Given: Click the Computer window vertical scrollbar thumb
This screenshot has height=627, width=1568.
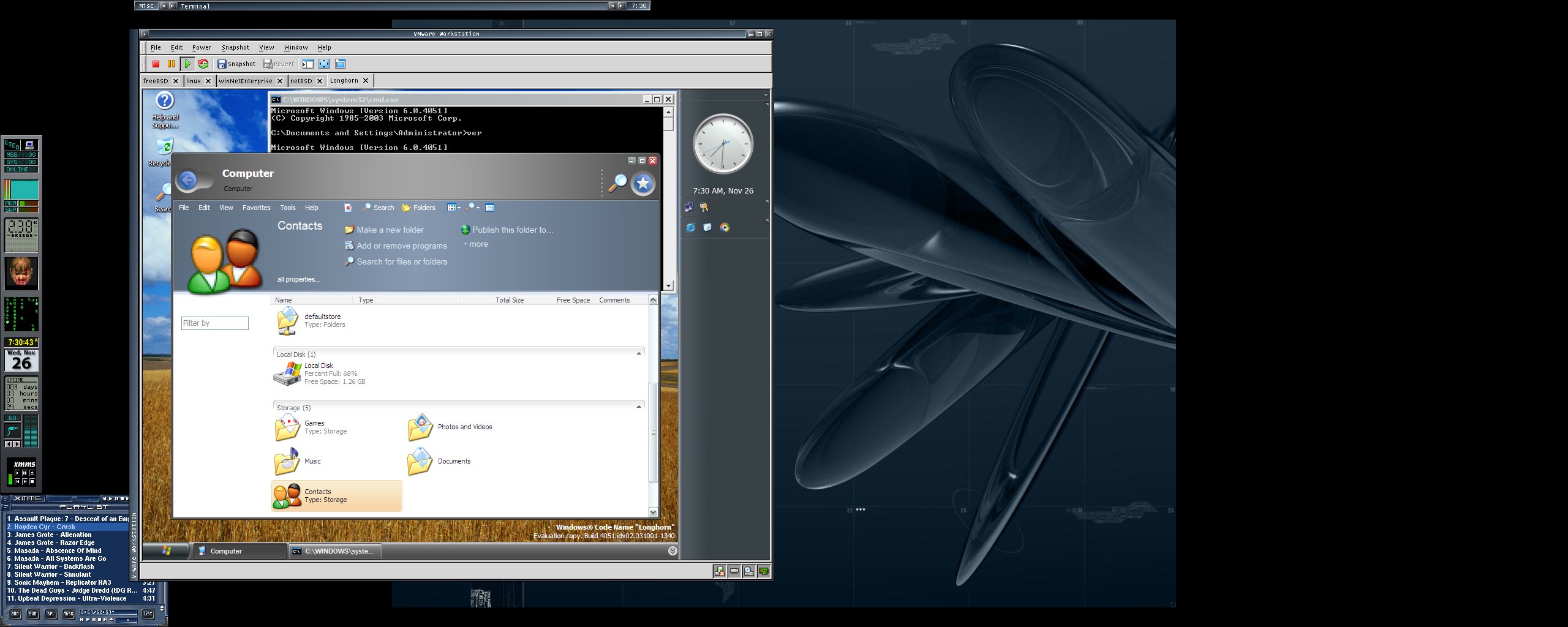Looking at the screenshot, I should 653,432.
